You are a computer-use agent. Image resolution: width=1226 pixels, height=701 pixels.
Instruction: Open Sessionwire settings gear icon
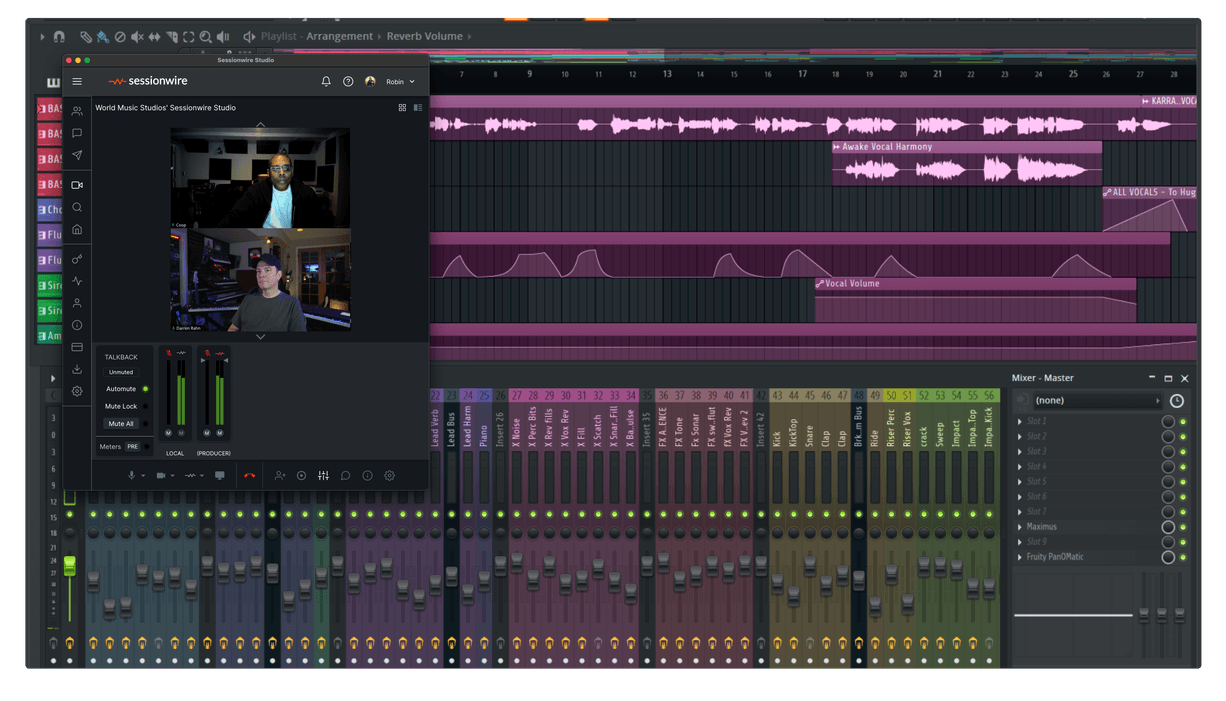pyautogui.click(x=390, y=475)
